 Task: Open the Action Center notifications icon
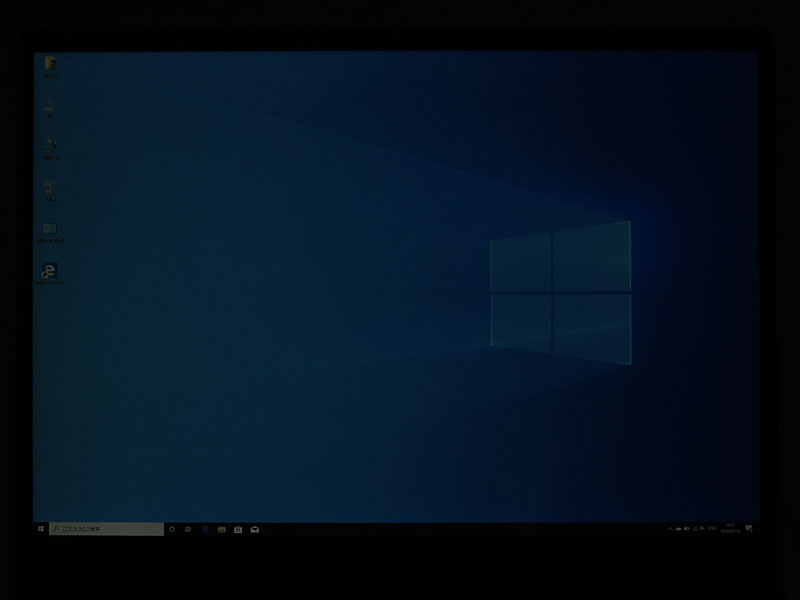pyautogui.click(x=749, y=528)
